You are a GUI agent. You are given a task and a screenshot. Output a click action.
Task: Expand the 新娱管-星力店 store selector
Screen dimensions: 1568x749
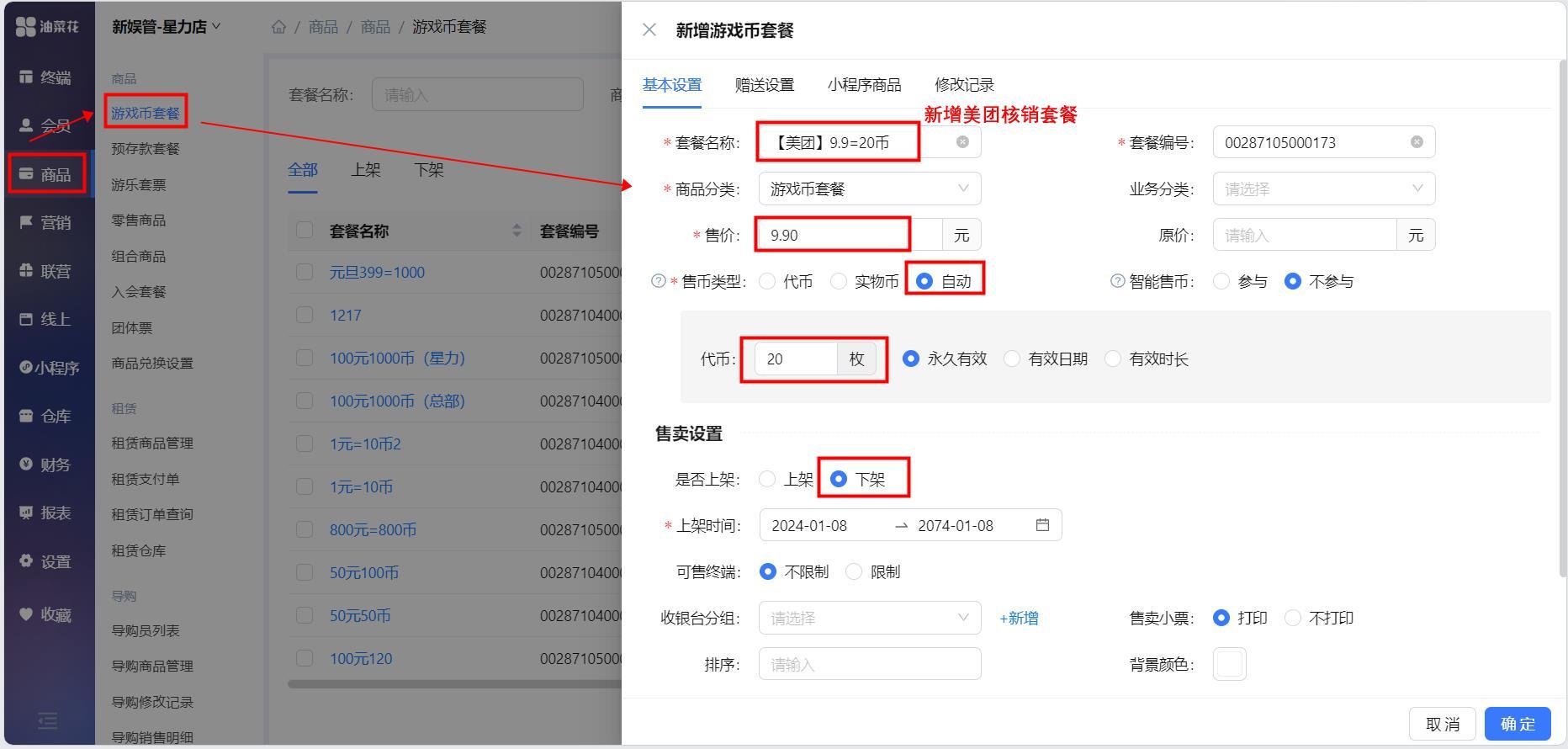pyautogui.click(x=166, y=27)
